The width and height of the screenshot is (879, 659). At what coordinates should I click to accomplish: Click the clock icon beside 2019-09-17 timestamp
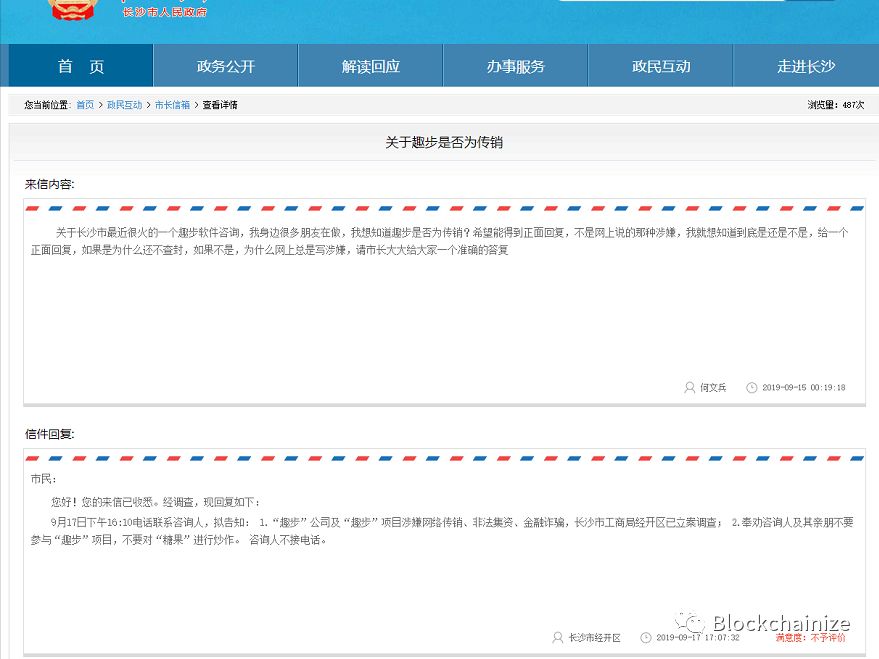pyautogui.click(x=646, y=637)
